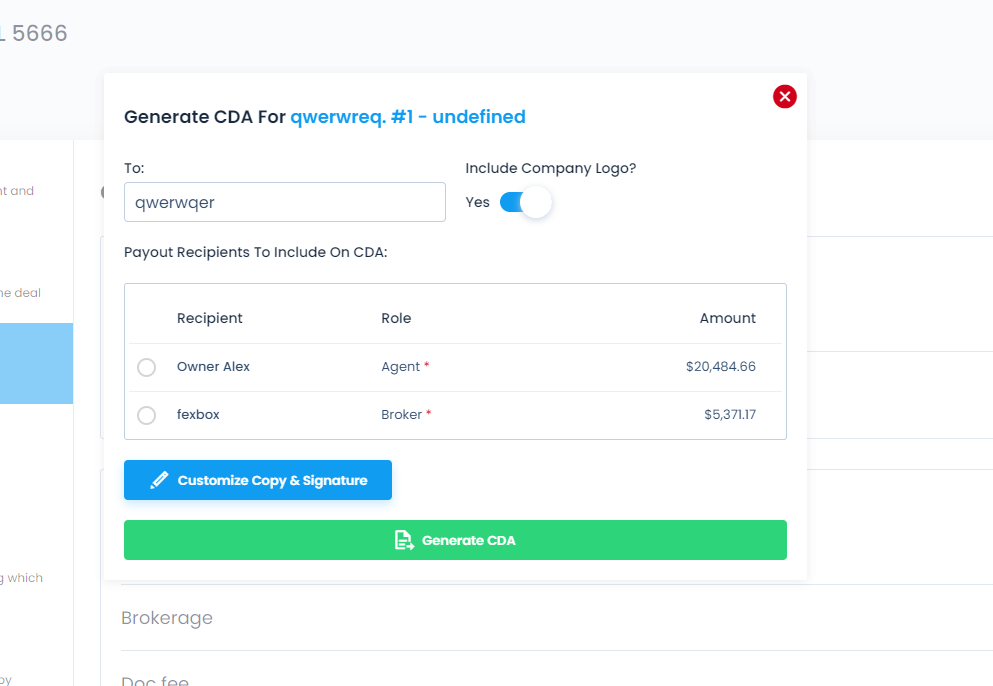Viewport: 993px width, 686px height.
Task: Click the $5,371.17 amount
Action: 730,415
